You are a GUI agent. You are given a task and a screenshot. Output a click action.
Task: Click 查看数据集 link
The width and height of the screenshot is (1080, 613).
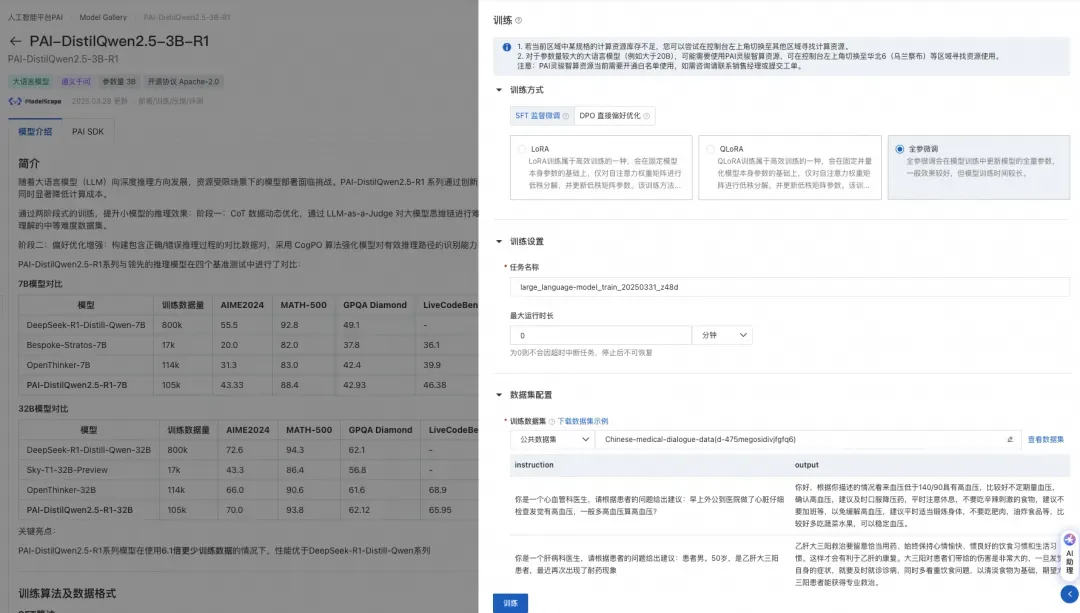click(1046, 439)
